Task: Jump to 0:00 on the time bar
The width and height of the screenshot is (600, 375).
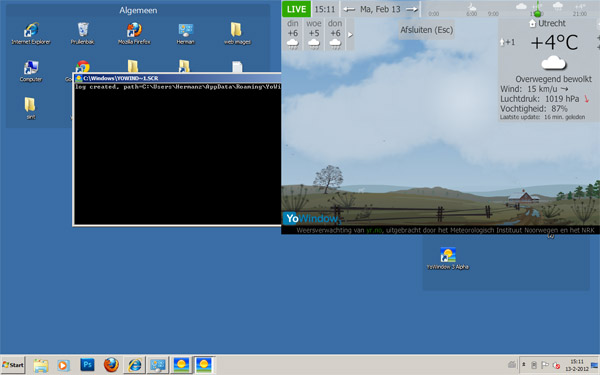Action: pyautogui.click(x=433, y=14)
